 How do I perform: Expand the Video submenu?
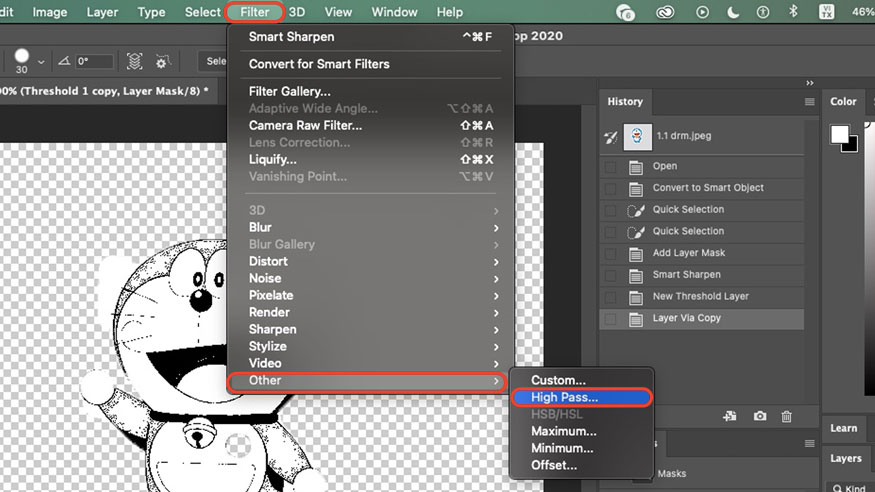click(371, 364)
